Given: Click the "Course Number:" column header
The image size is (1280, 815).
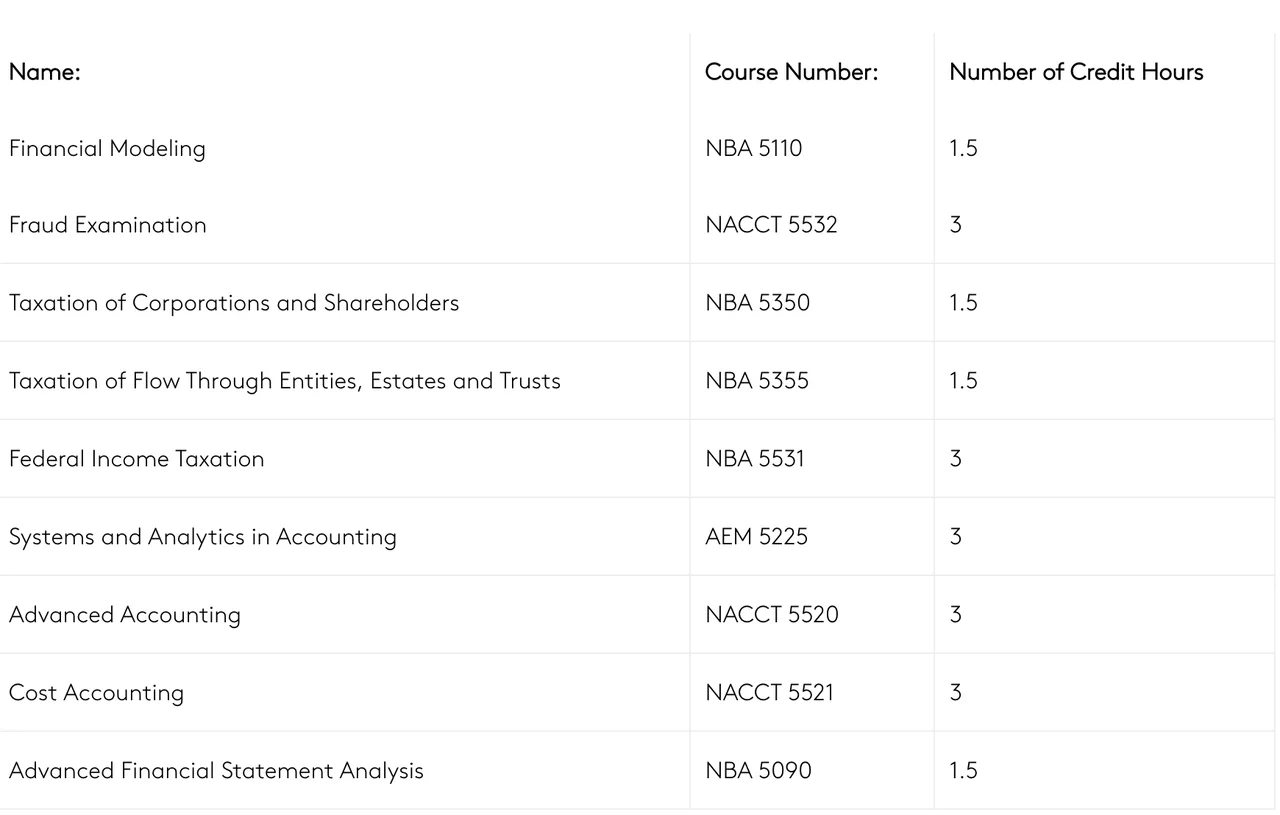Looking at the screenshot, I should click(791, 72).
